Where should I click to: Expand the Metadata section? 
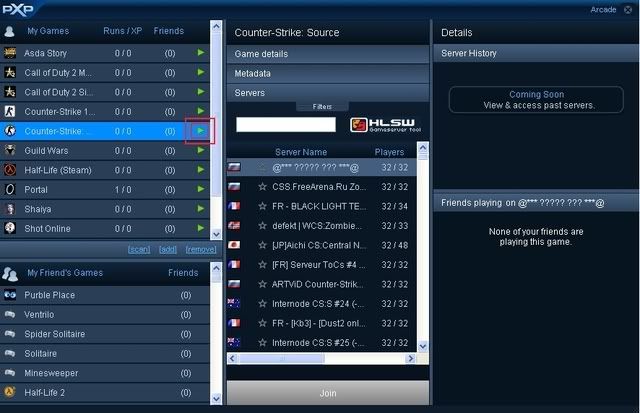point(328,73)
